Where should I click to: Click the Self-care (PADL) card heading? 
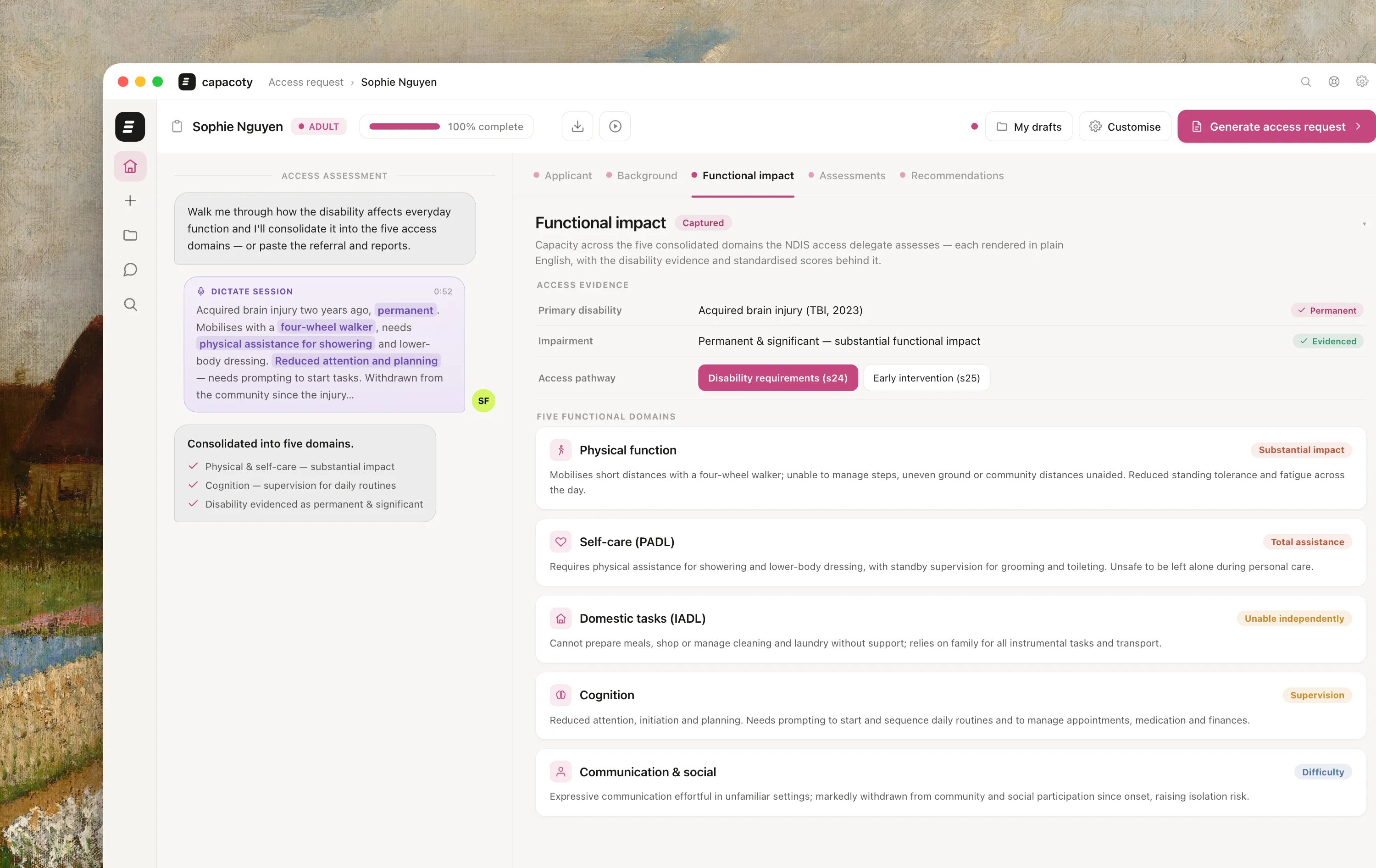627,542
